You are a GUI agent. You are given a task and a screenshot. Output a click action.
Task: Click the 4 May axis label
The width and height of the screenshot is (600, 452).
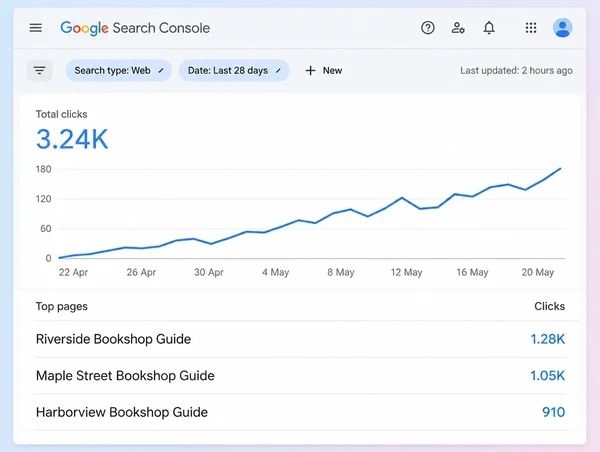click(276, 272)
